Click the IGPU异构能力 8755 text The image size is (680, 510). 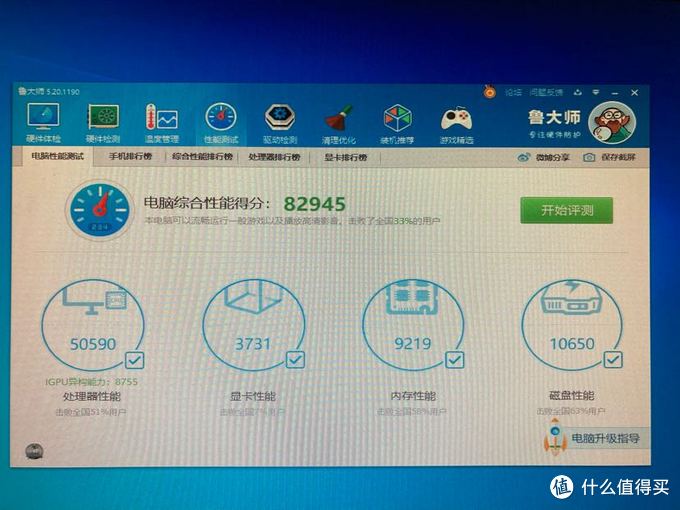92,382
